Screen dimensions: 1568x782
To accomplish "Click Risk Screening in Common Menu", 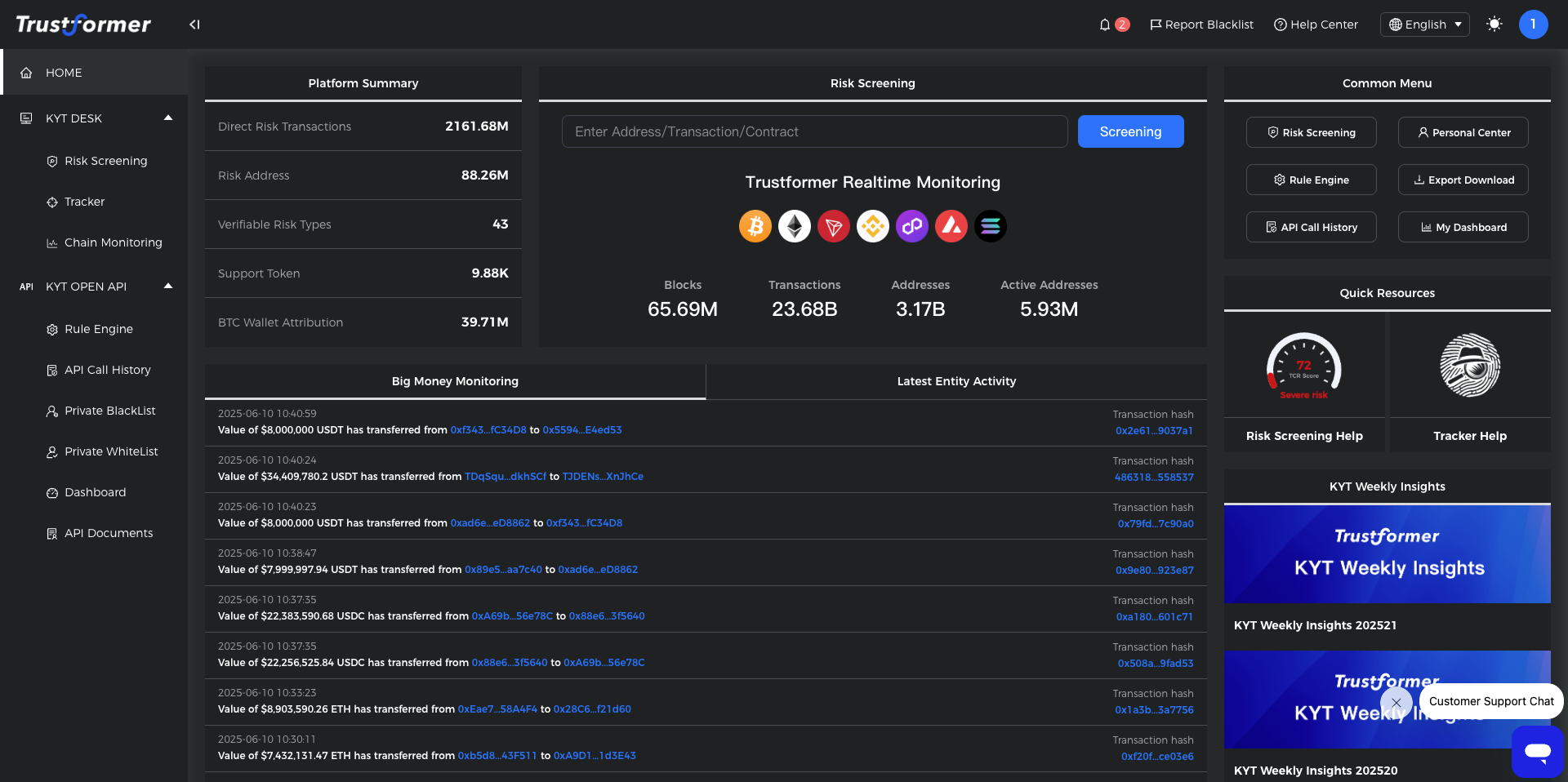I will pyautogui.click(x=1311, y=132).
